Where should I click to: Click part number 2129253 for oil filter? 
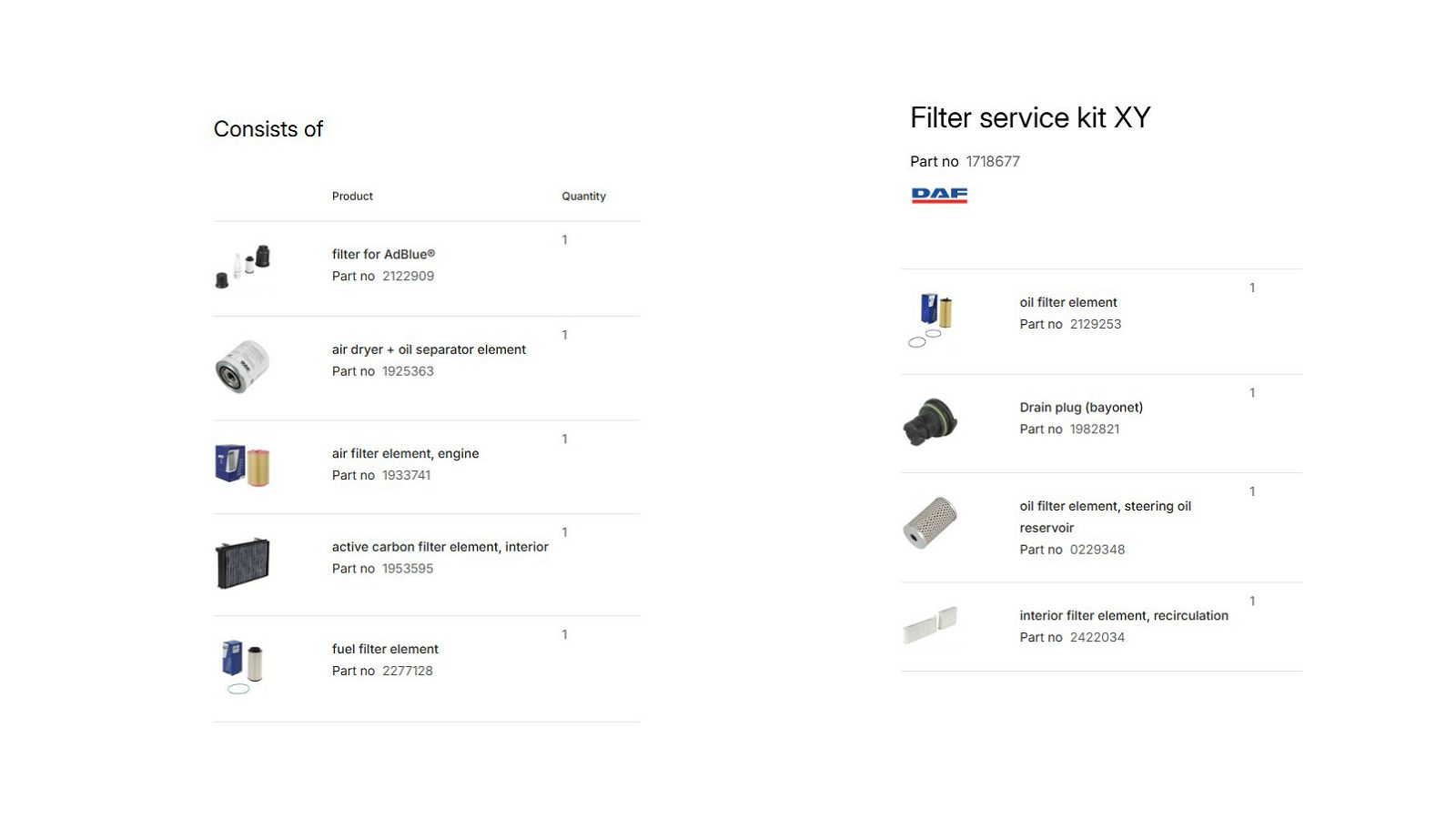(x=1096, y=324)
